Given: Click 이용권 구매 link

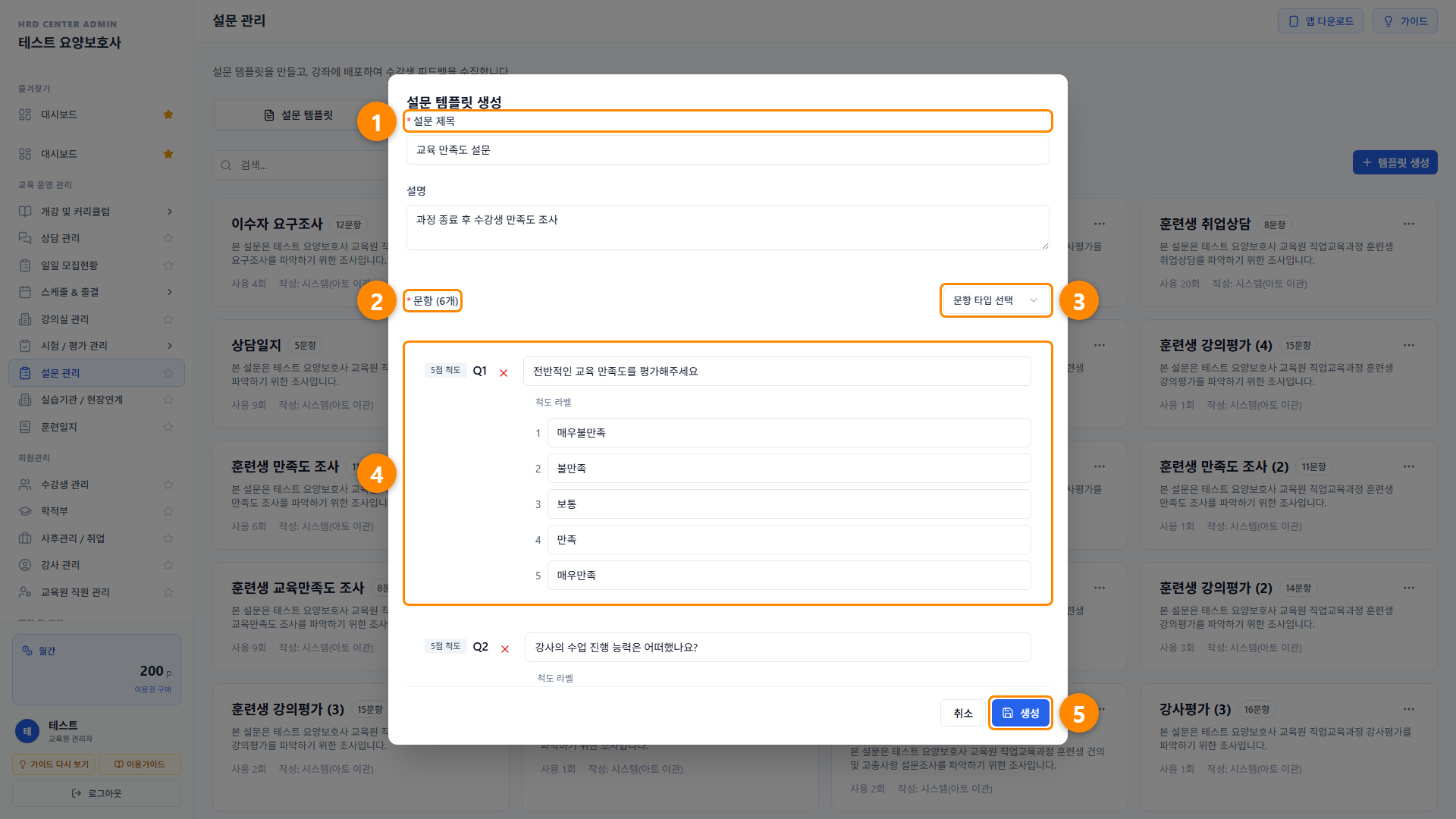Looking at the screenshot, I should pyautogui.click(x=152, y=689).
